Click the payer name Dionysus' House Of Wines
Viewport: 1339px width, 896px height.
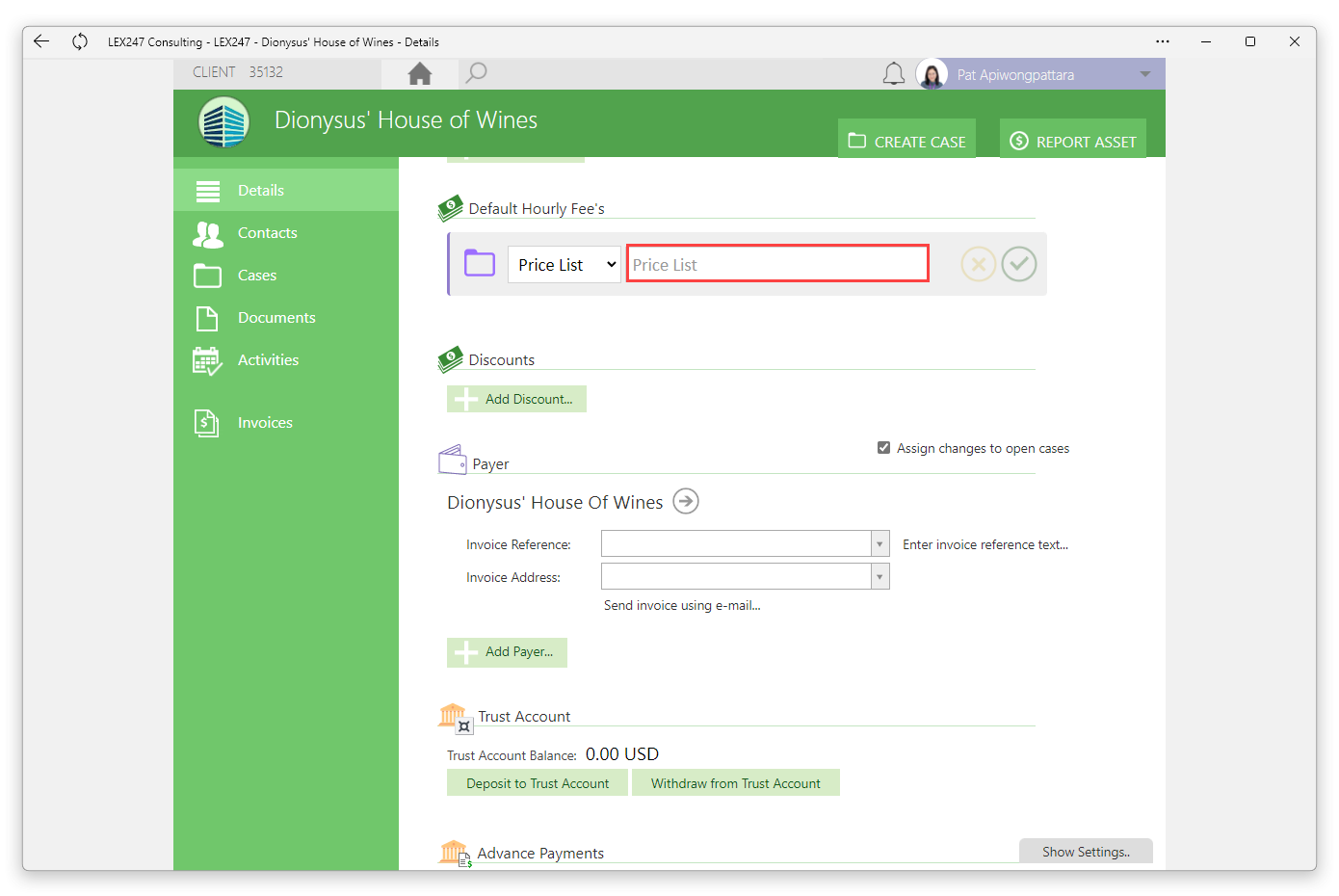(x=555, y=502)
